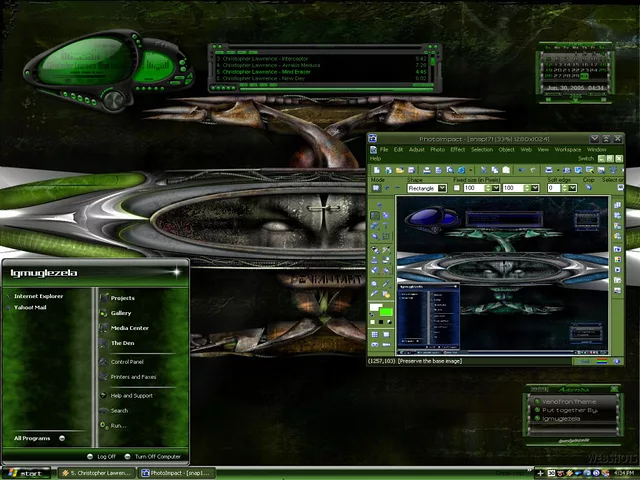Click the Paste clipboard icon in PhotoImpact
This screenshot has height=480, width=640.
coord(506,170)
